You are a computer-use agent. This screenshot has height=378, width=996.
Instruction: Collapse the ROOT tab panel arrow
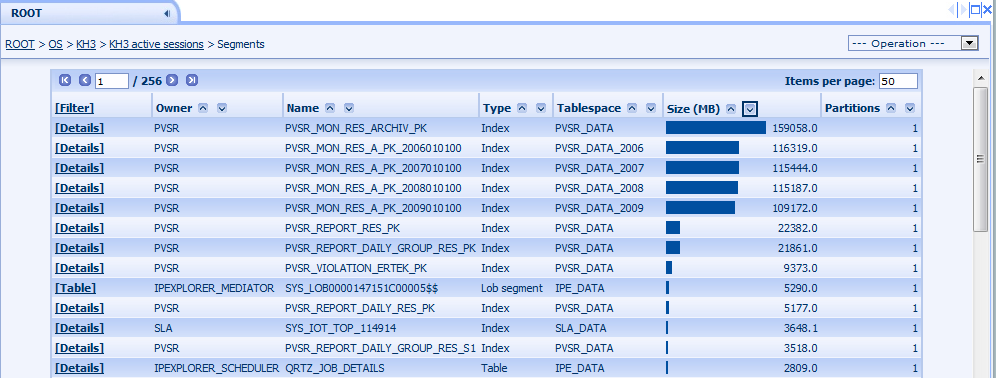tap(166, 13)
